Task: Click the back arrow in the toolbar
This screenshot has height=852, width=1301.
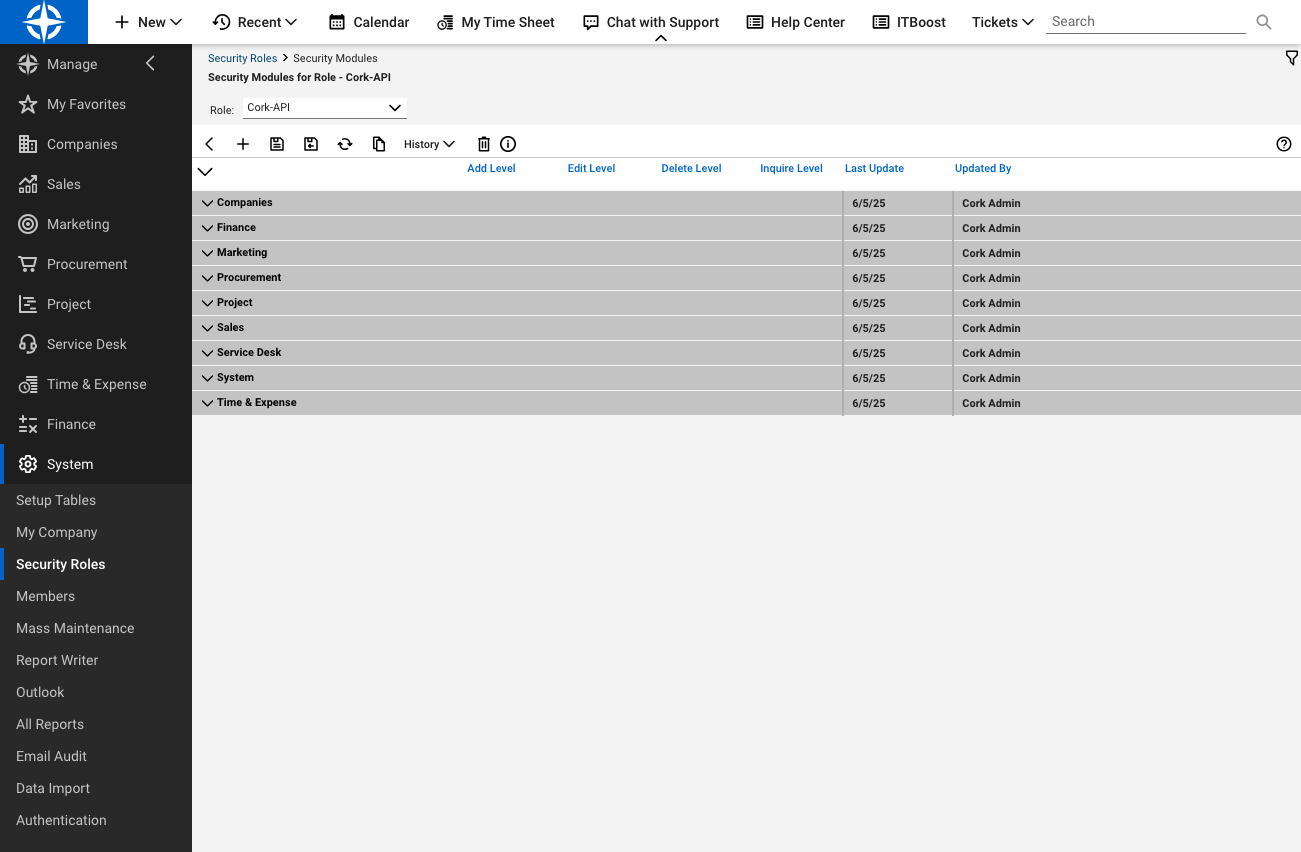Action: click(209, 144)
